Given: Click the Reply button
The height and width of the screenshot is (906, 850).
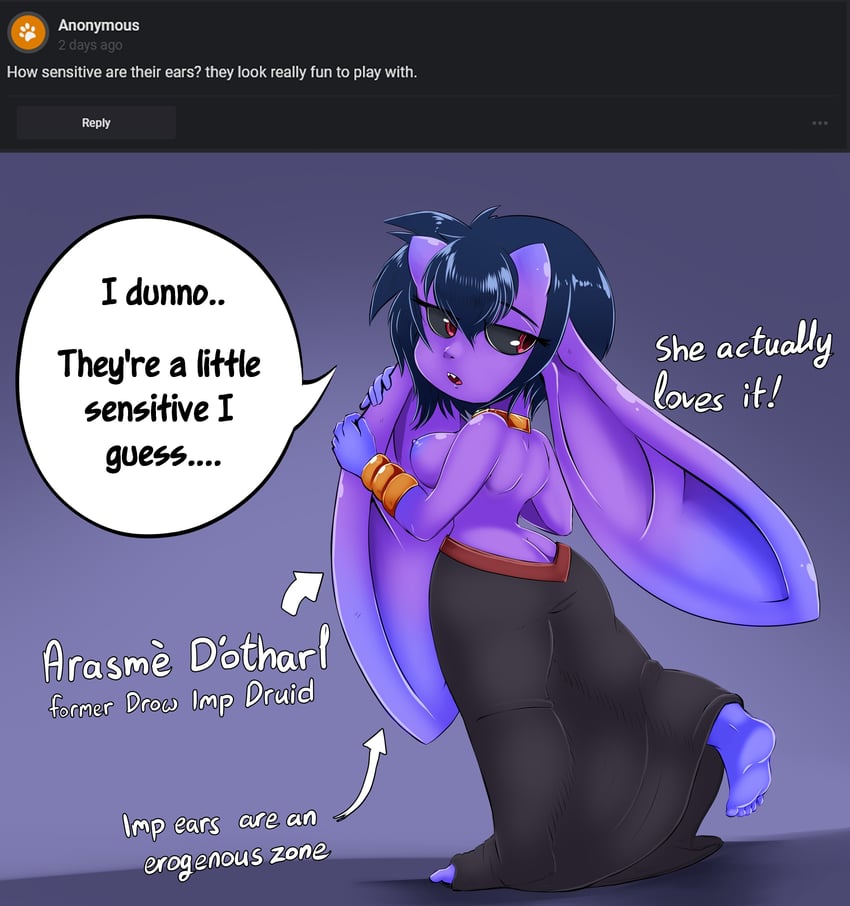Looking at the screenshot, I should (96, 122).
